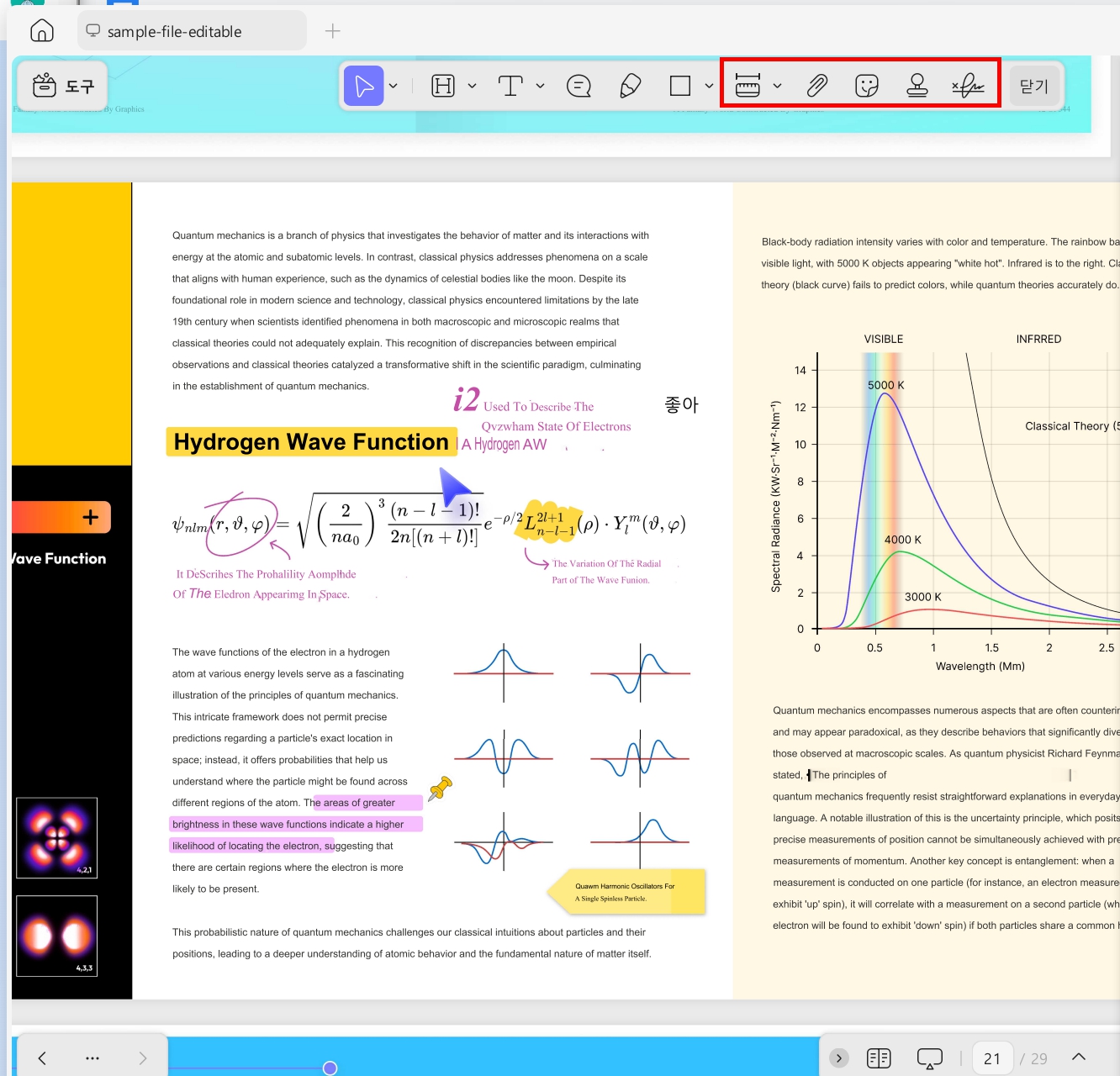Select the Text typing tool
This screenshot has width=1120, height=1076.
pos(510,86)
